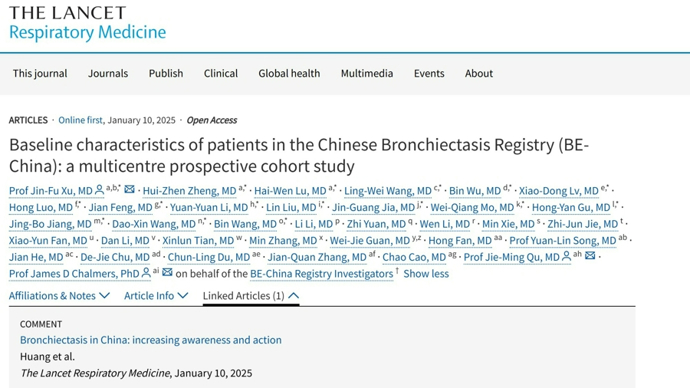This screenshot has height=388, width=690.
Task: Open the Global health menu
Action: (x=289, y=73)
